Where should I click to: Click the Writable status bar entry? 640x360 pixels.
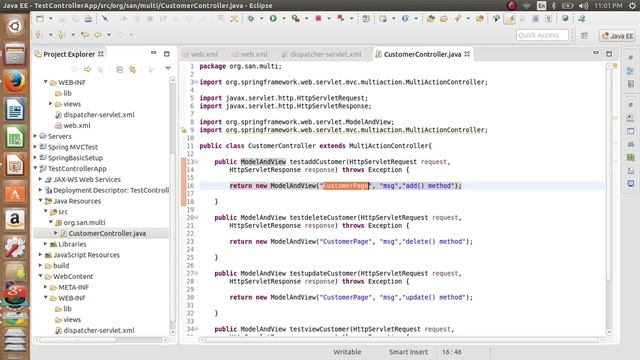347,352
